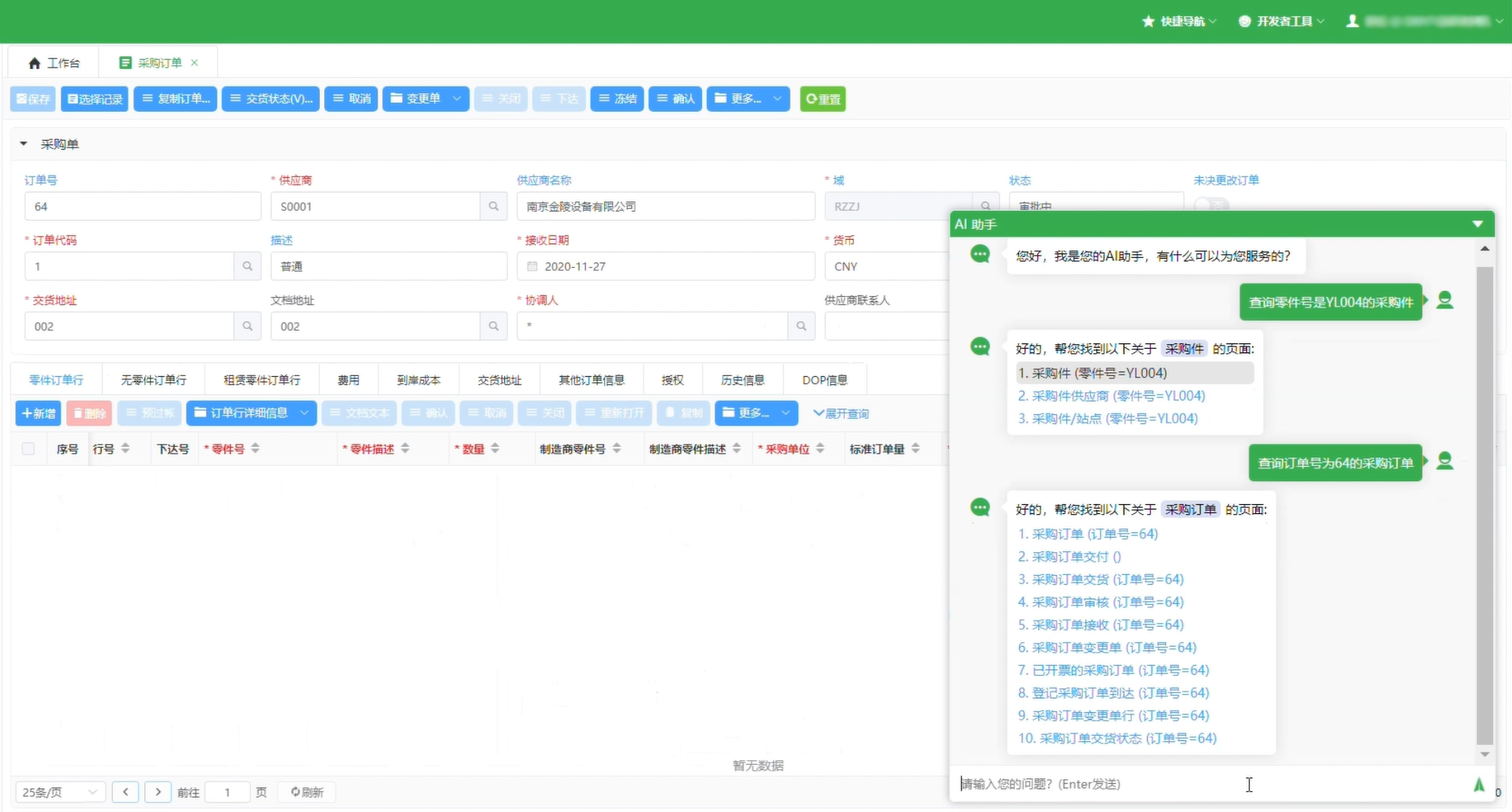Sort the 标准订单量 column
Screen dimensions: 1512x812
(915, 450)
